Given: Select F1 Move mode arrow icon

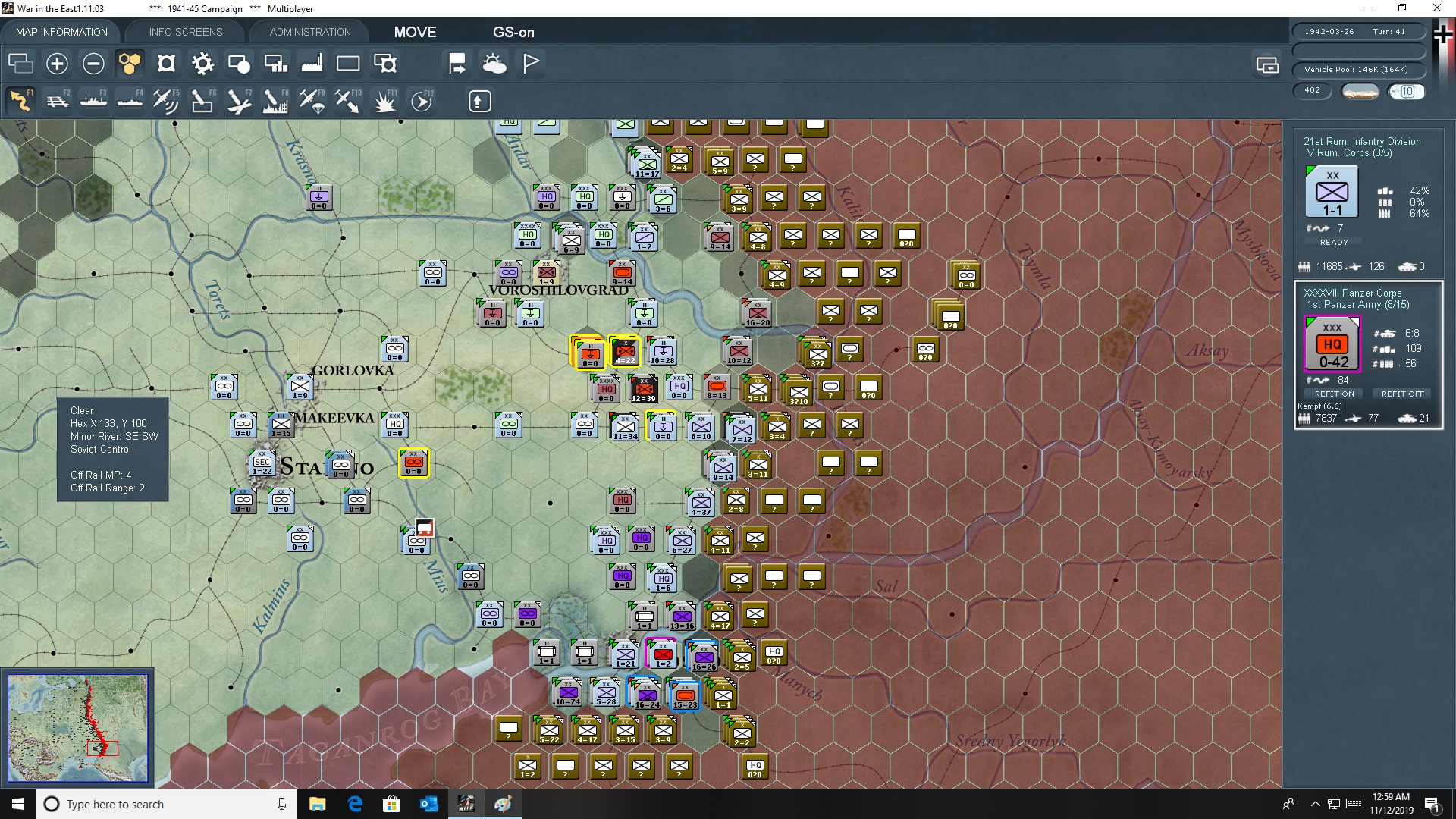Looking at the screenshot, I should (x=20, y=101).
